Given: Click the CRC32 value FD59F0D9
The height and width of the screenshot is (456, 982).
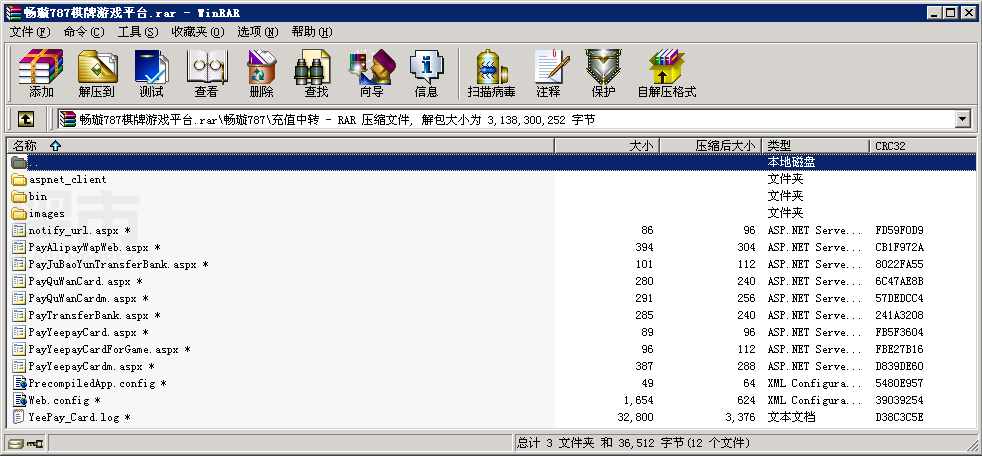Looking at the screenshot, I should [899, 231].
